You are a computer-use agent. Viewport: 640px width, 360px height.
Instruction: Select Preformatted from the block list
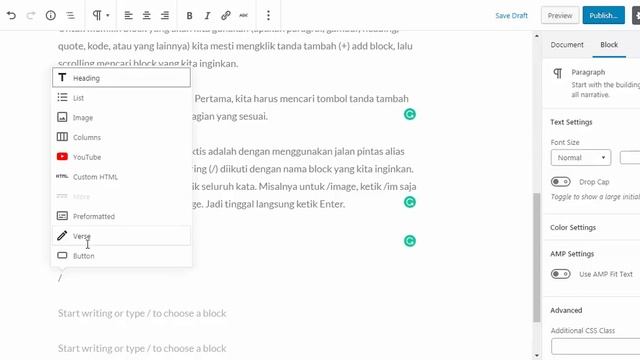(x=121, y=216)
